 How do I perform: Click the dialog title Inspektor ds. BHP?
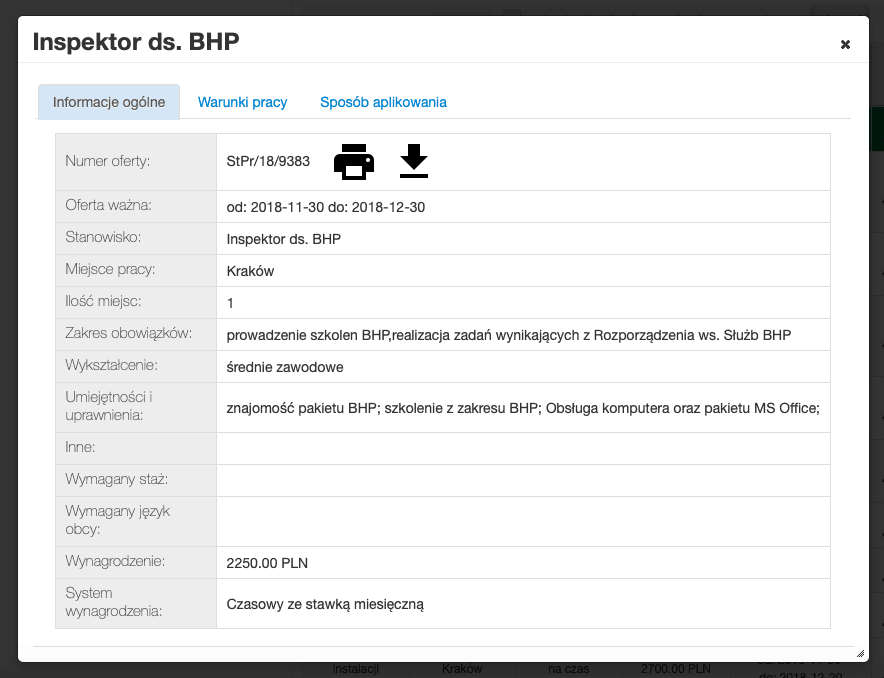tap(136, 42)
